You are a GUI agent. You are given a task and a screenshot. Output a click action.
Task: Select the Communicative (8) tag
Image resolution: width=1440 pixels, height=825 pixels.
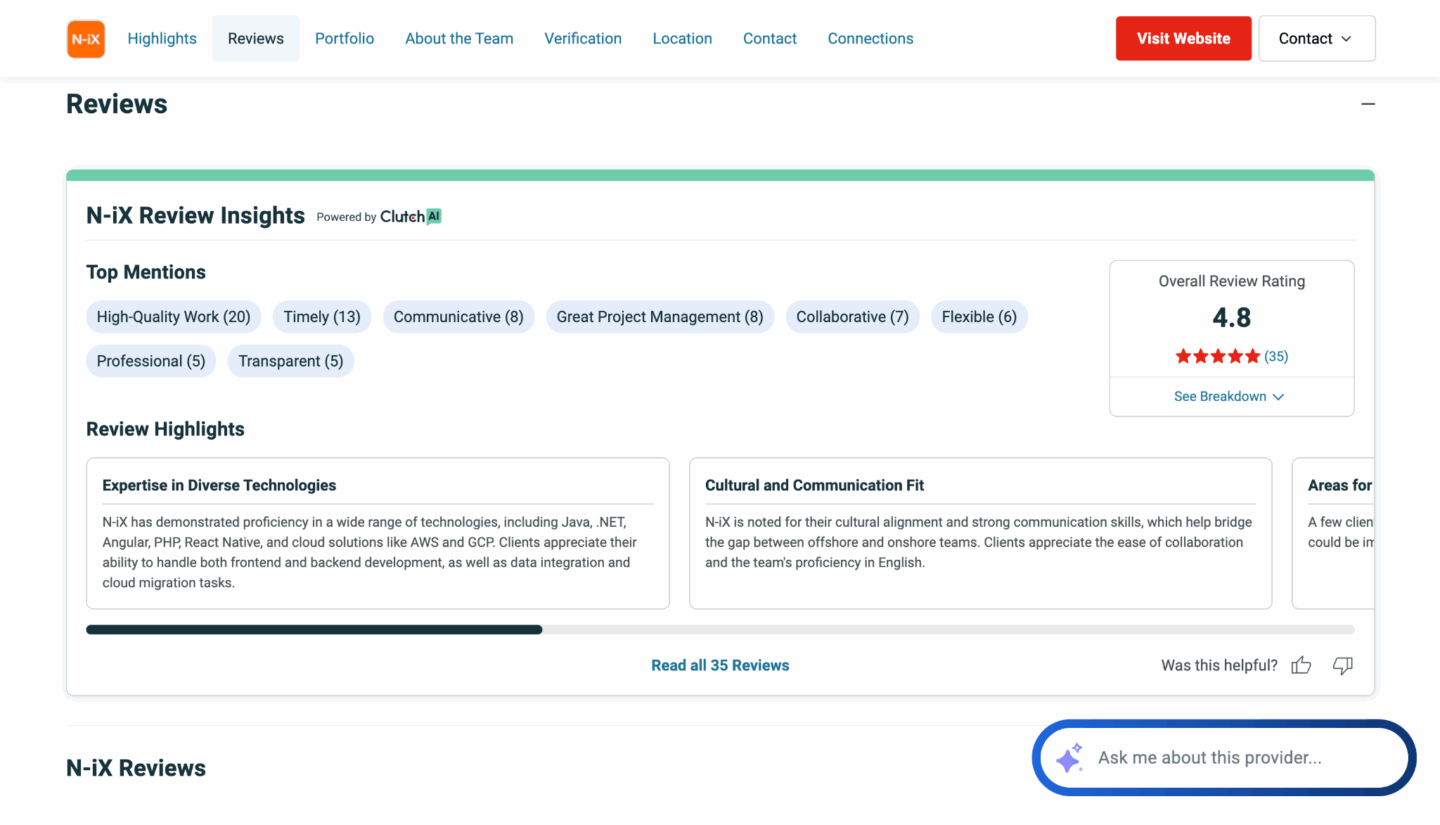tap(458, 317)
